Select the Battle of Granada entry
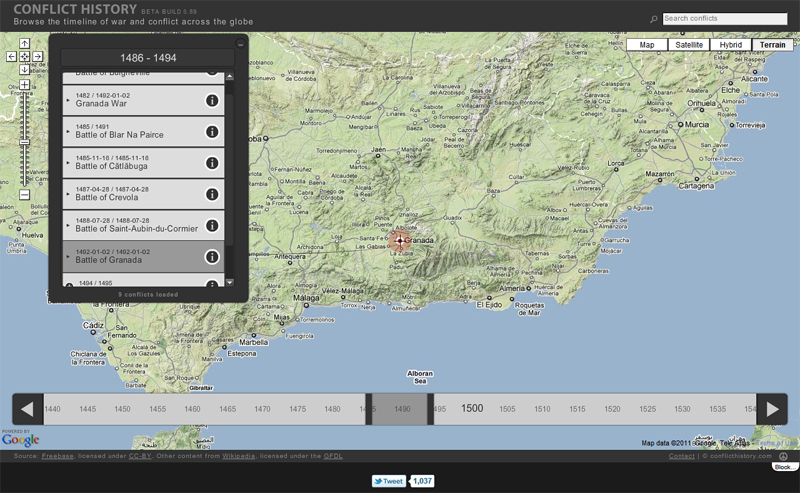Viewport: 800px width, 493px height. tap(143, 256)
